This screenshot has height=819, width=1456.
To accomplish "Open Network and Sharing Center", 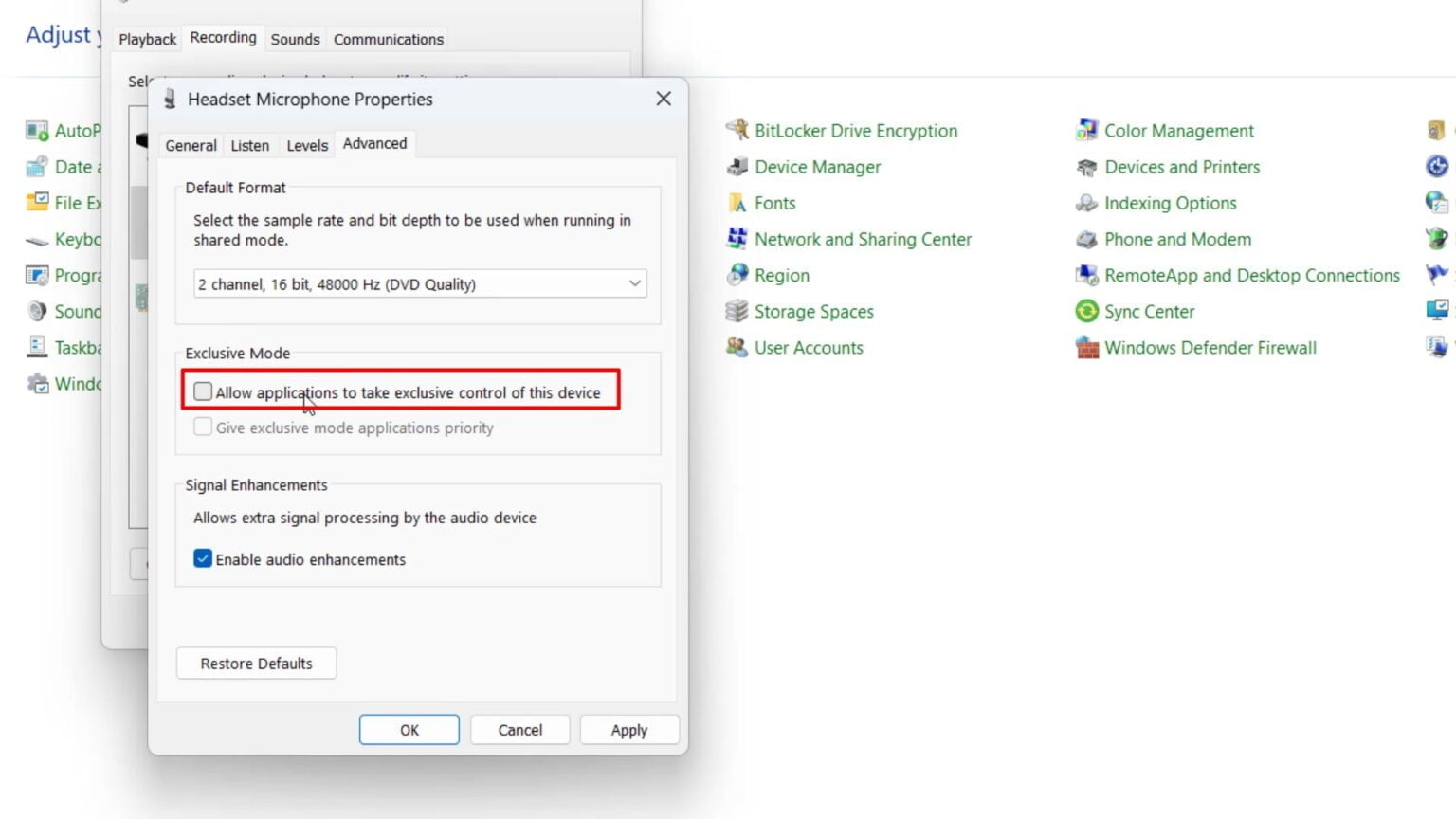I will [x=863, y=239].
